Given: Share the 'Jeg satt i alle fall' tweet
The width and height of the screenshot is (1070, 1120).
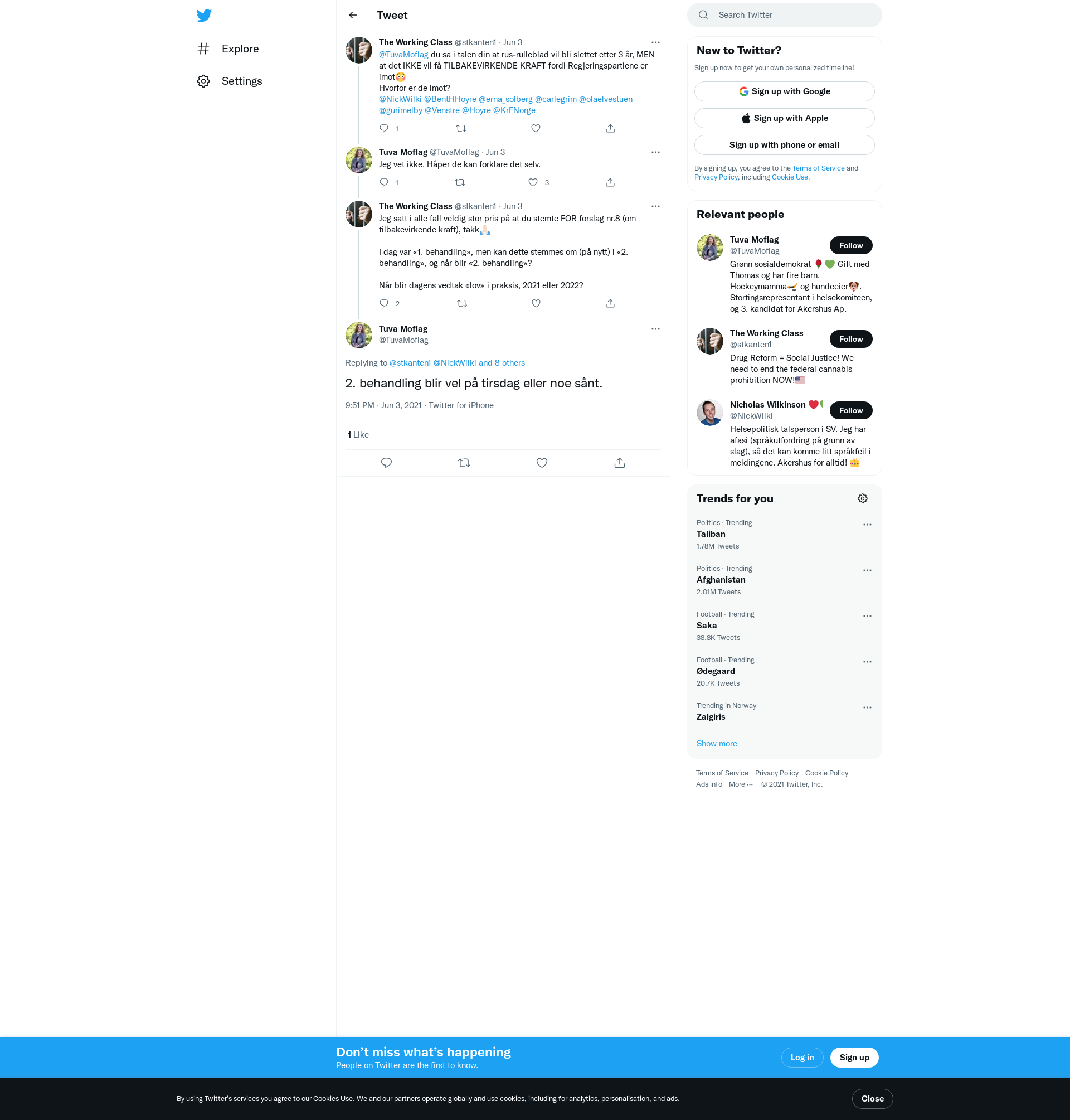Looking at the screenshot, I should [x=610, y=303].
